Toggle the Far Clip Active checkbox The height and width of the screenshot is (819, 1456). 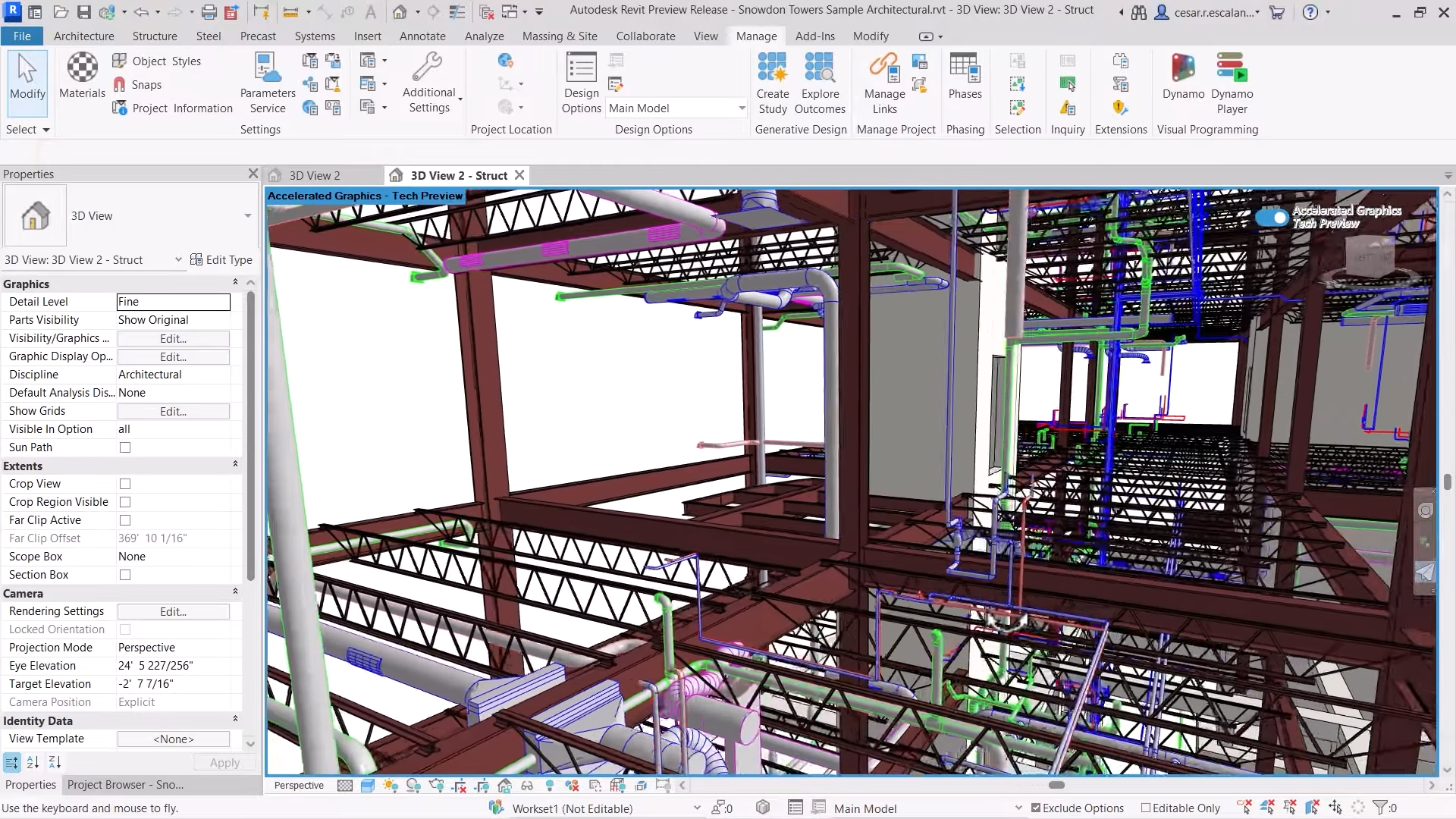(x=125, y=520)
